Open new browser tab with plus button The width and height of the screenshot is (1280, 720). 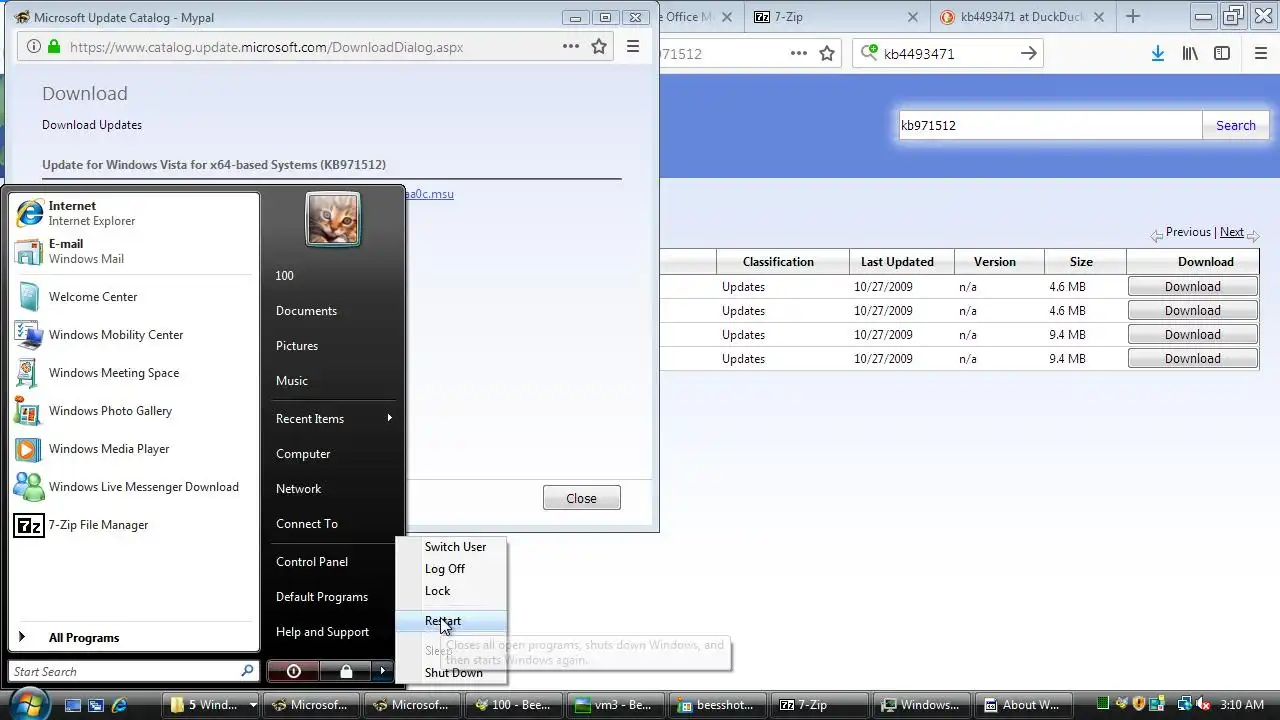[1133, 17]
